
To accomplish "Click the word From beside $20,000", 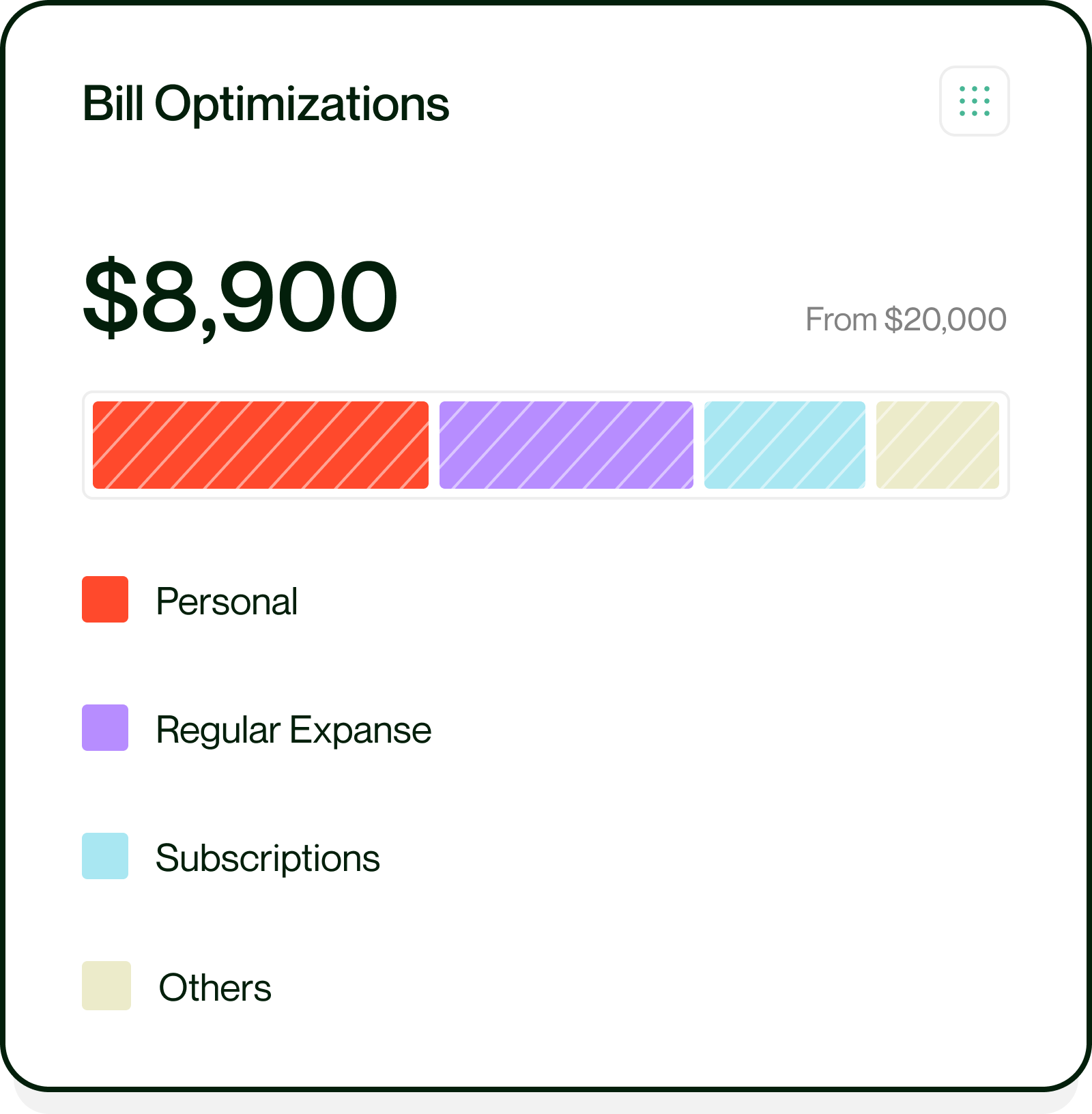I will [841, 319].
